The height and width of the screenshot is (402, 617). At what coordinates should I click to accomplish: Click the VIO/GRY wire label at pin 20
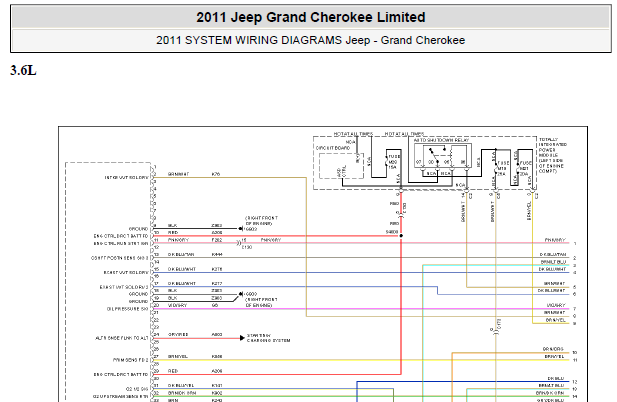coord(177,305)
